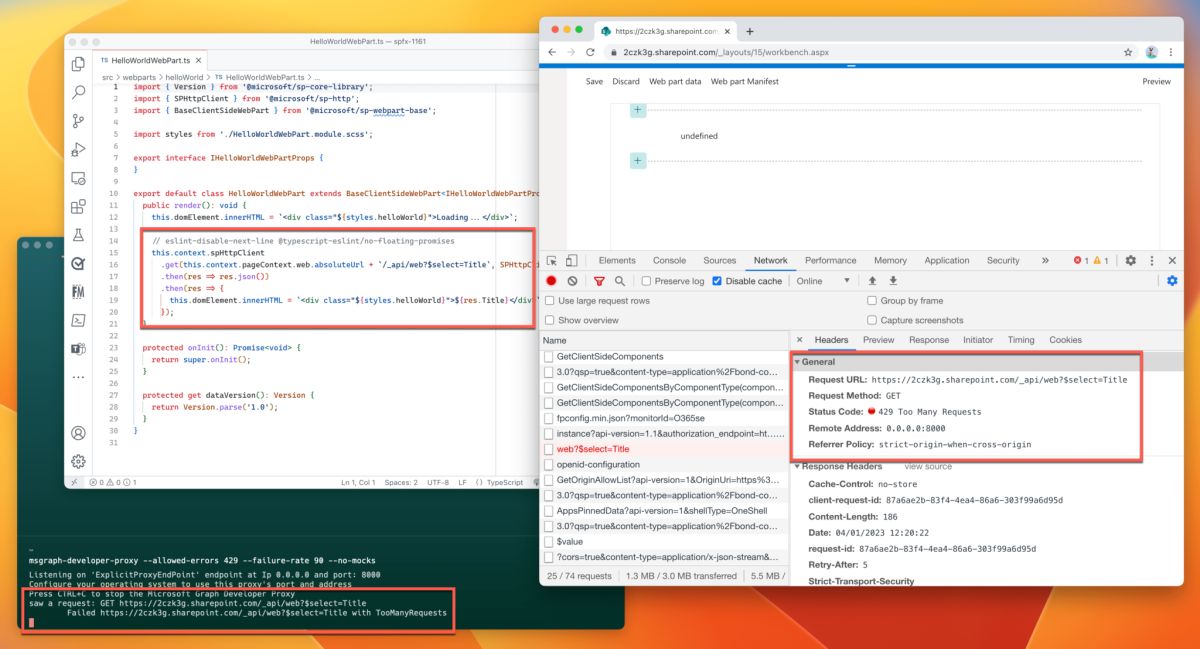This screenshot has width=1200, height=649.
Task: Open VS Code search magnifier icon
Action: 78,92
